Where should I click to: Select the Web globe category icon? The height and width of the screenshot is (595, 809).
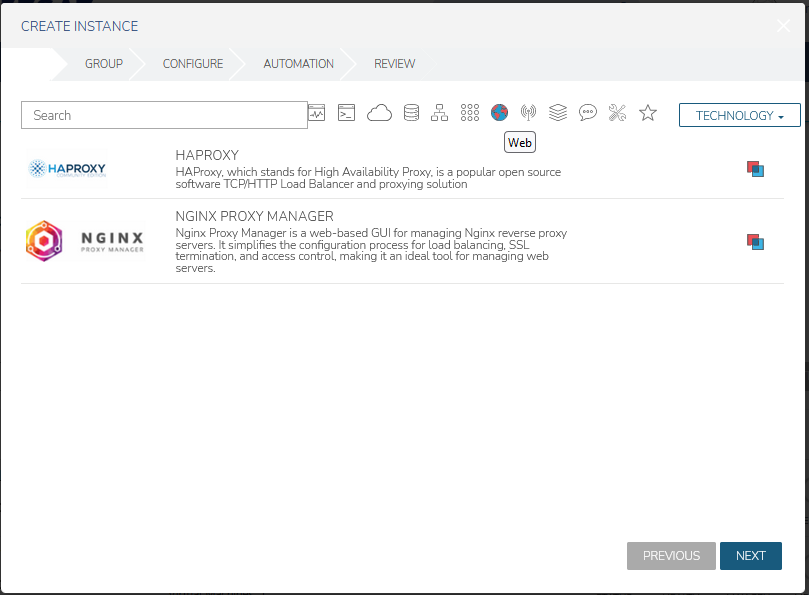500,114
